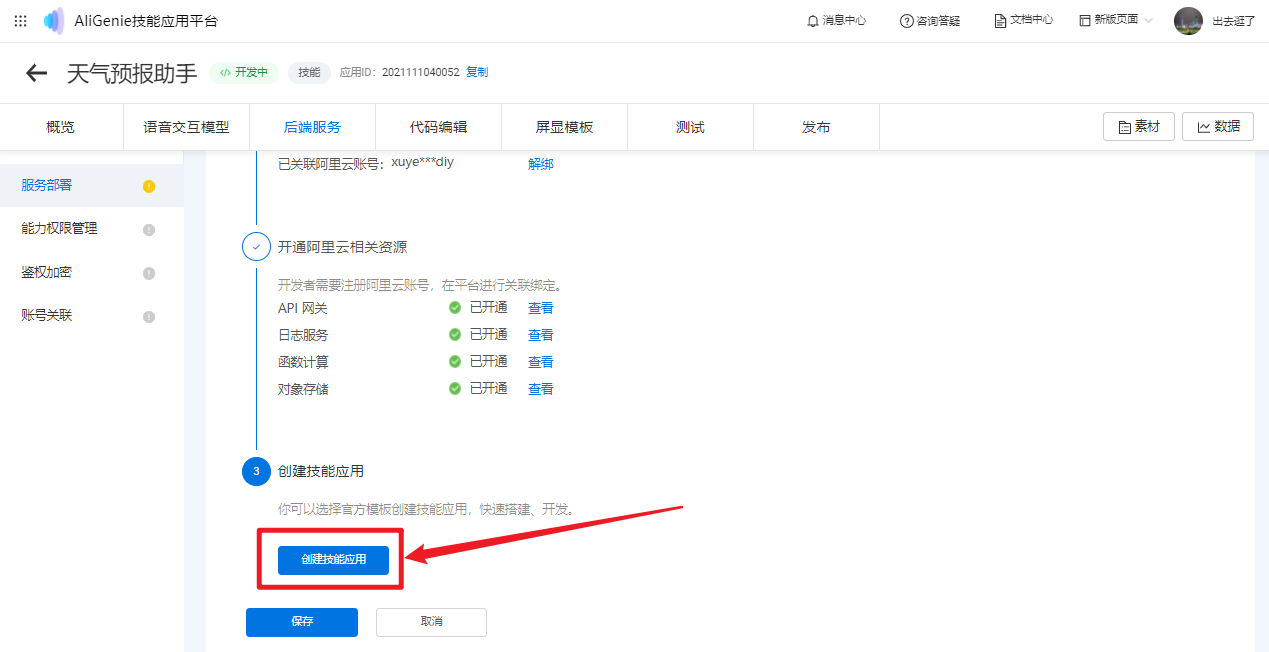Click green check icon of 函数计算
Viewport: 1269px width, 652px height.
[455, 362]
